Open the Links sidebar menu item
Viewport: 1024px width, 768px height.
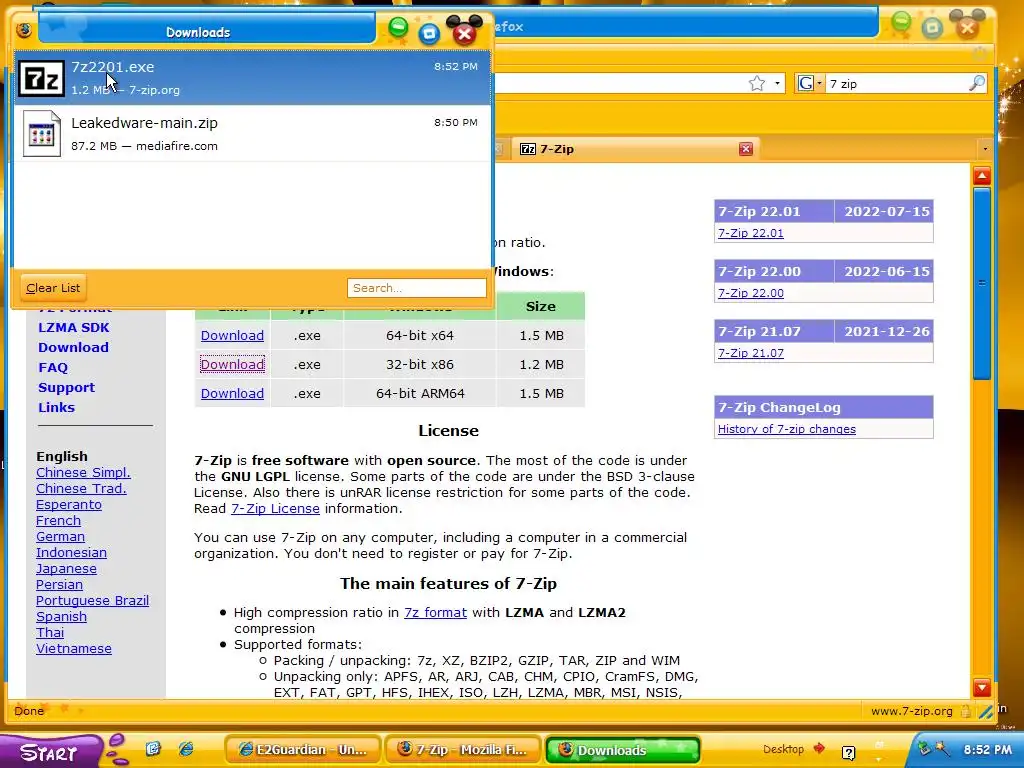click(x=56, y=408)
